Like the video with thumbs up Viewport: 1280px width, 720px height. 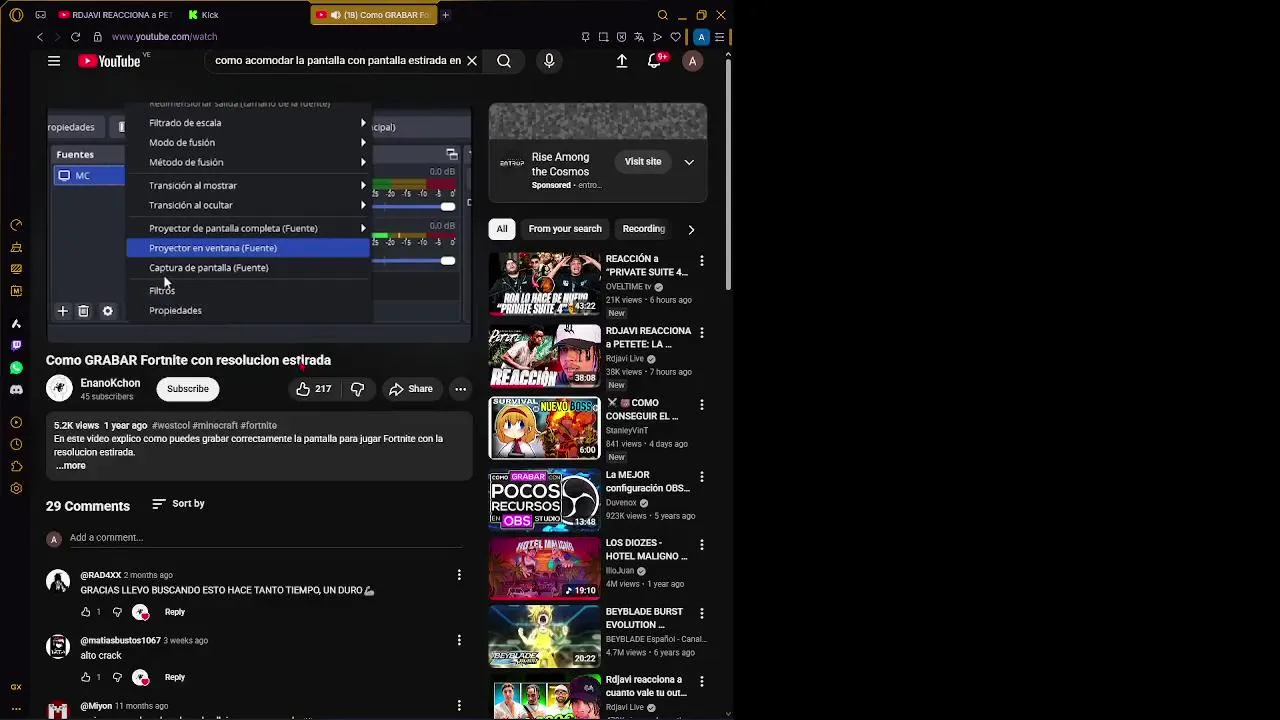click(x=313, y=389)
